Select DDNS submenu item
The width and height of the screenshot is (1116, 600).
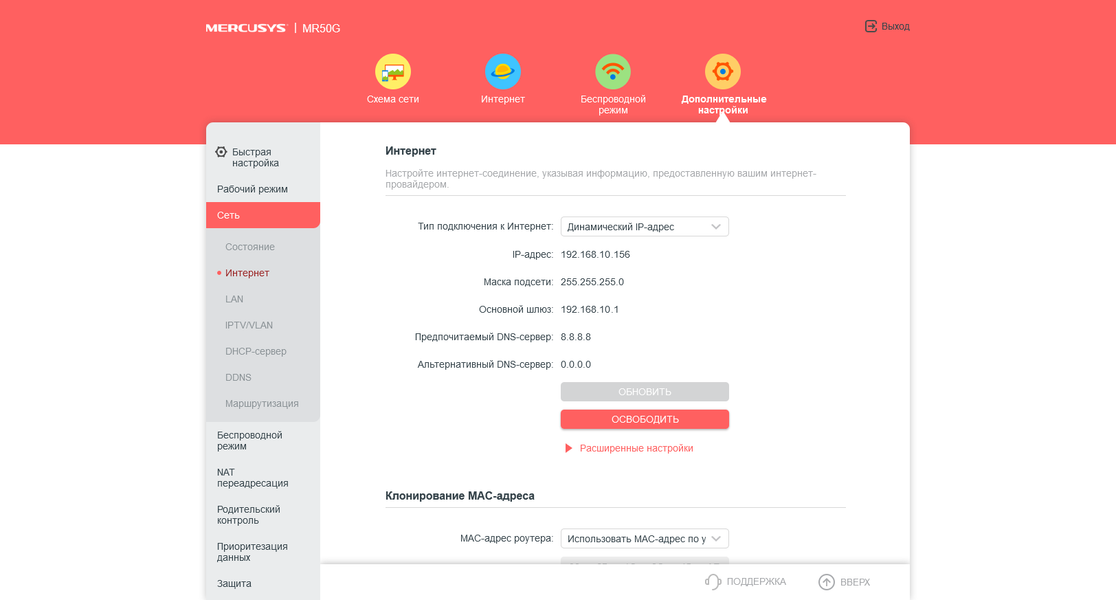(238, 377)
